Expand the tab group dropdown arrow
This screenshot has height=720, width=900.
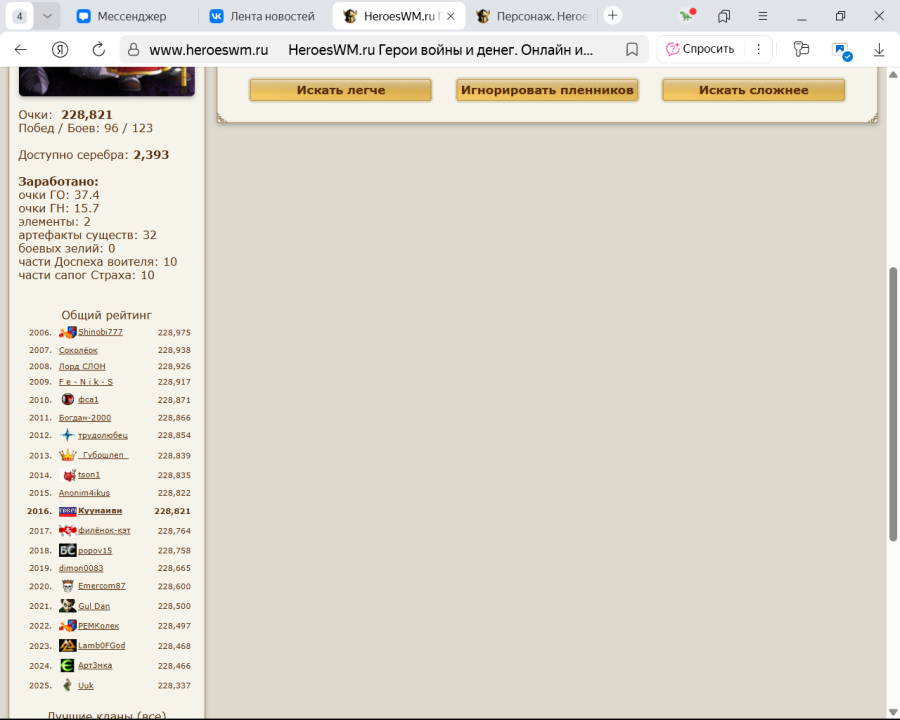47,16
